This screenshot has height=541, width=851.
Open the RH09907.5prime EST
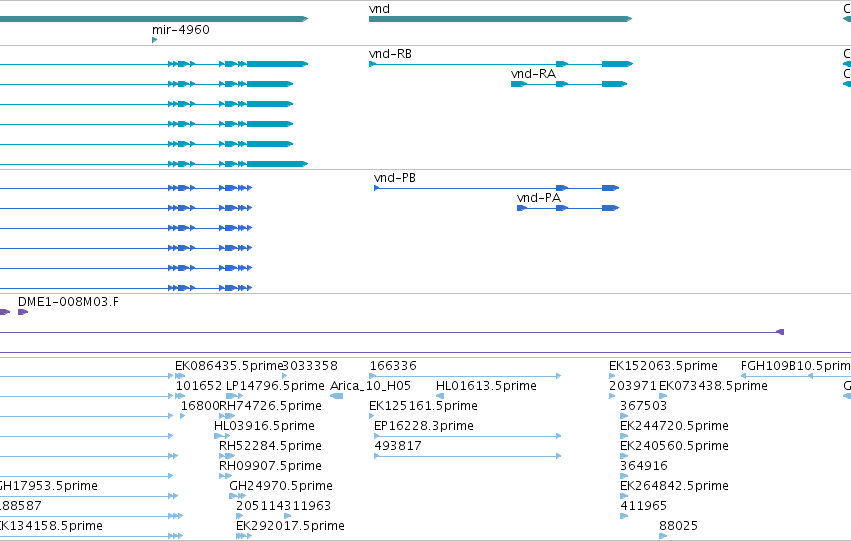[x=225, y=476]
